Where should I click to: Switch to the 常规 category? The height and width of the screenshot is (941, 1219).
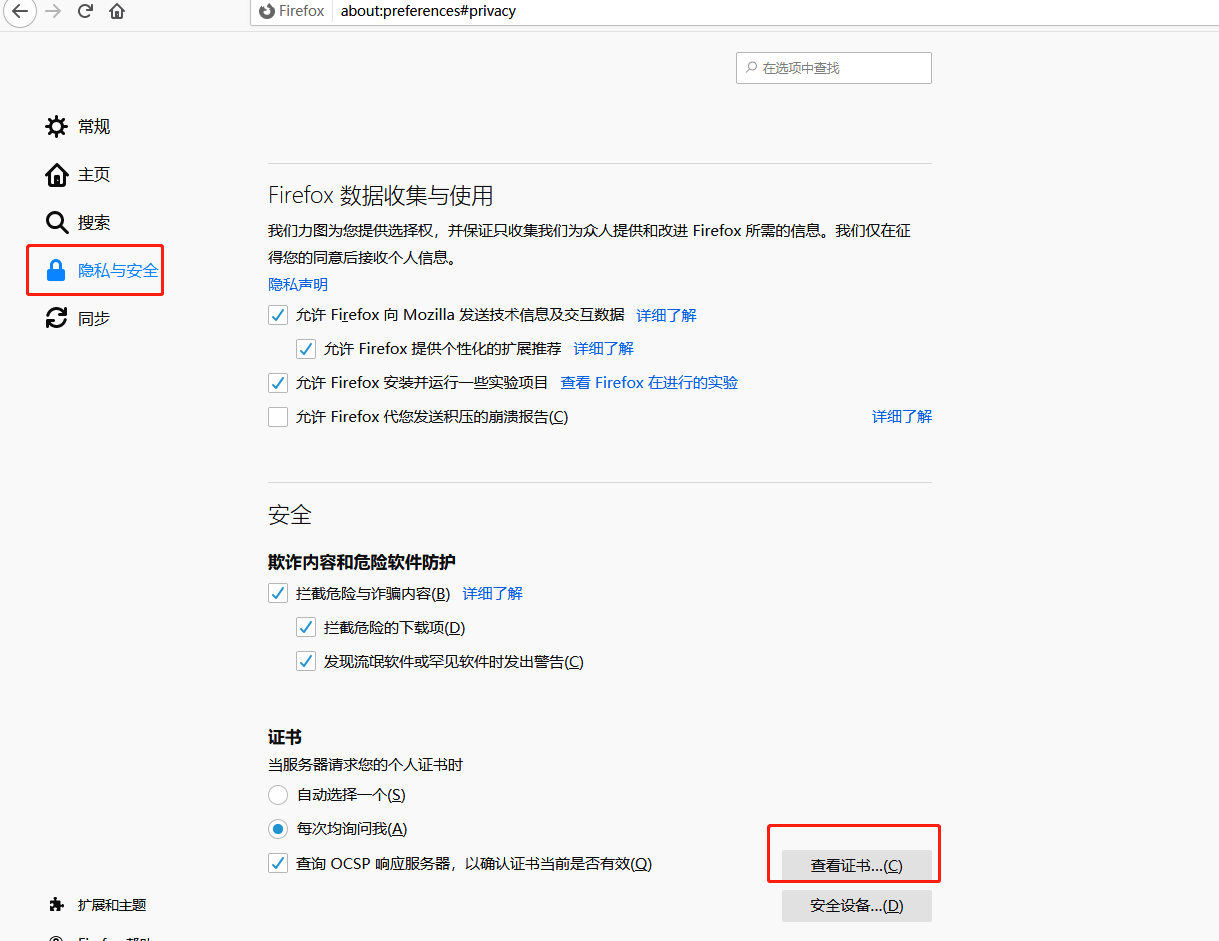(94, 127)
